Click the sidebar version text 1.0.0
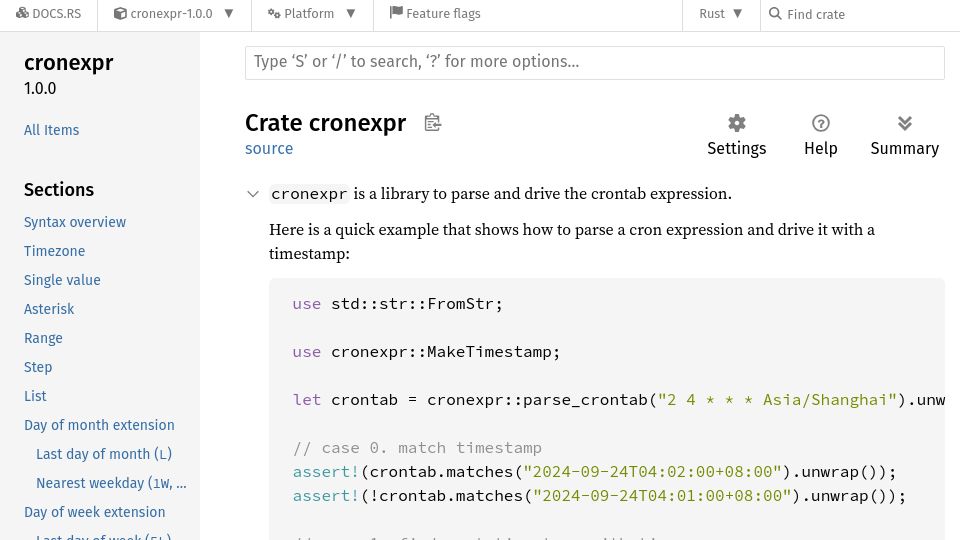The width and height of the screenshot is (960, 540). point(40,89)
